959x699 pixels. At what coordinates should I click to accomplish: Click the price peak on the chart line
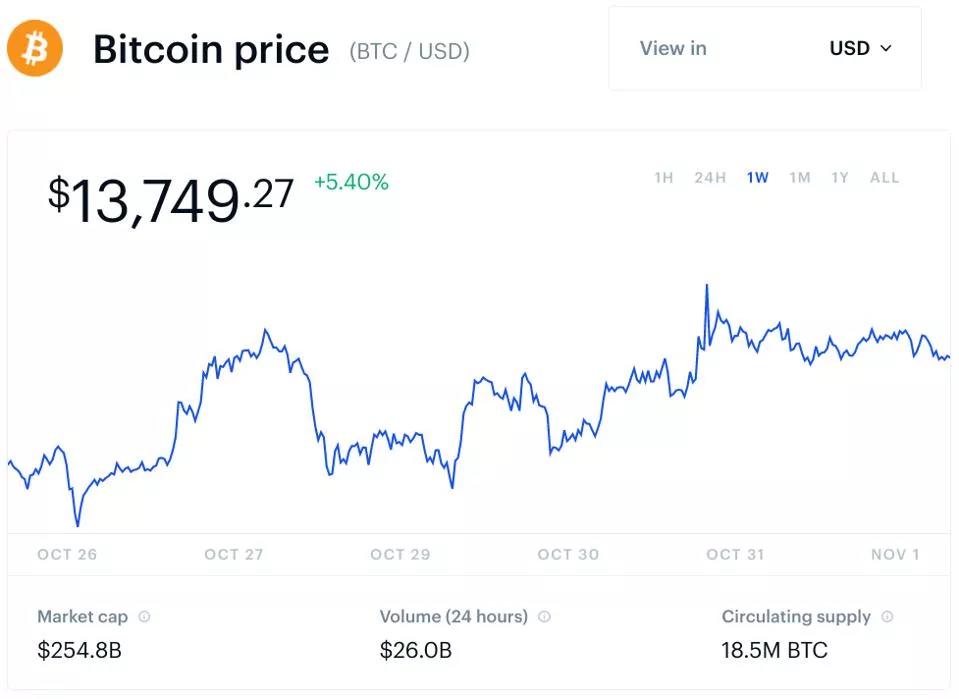707,286
